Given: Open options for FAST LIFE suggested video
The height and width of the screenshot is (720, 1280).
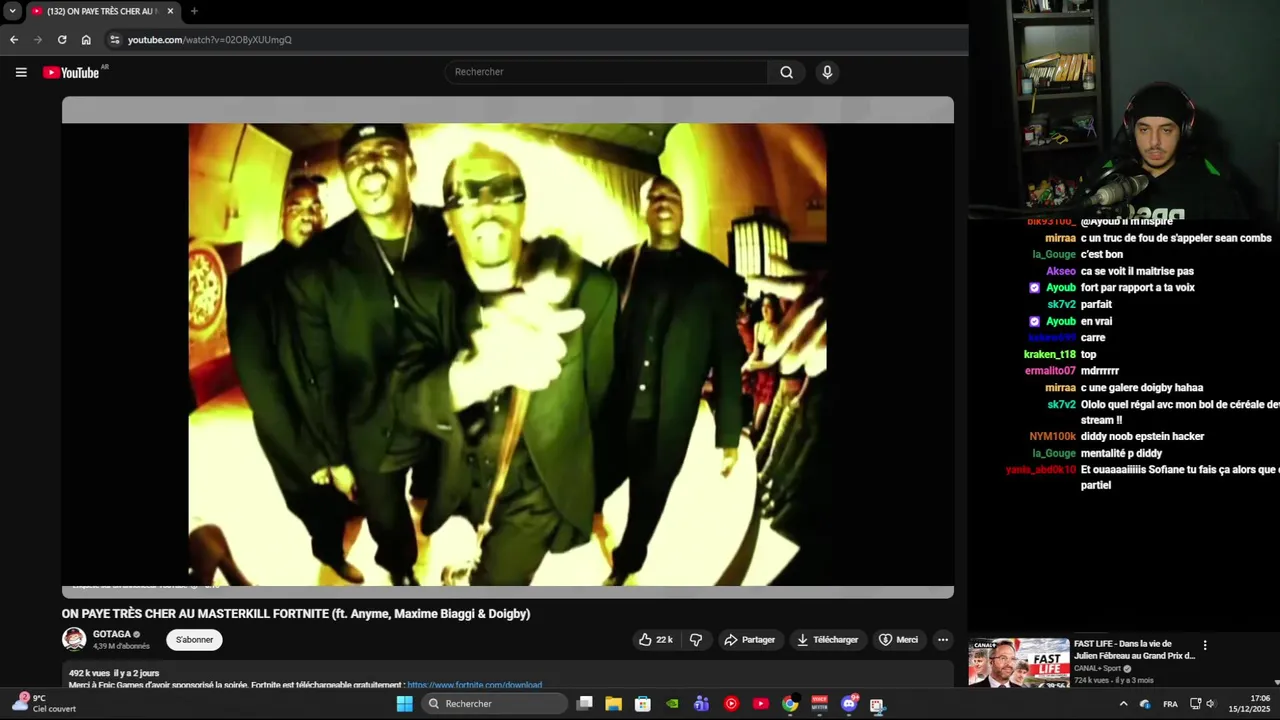Looking at the screenshot, I should tap(1205, 646).
